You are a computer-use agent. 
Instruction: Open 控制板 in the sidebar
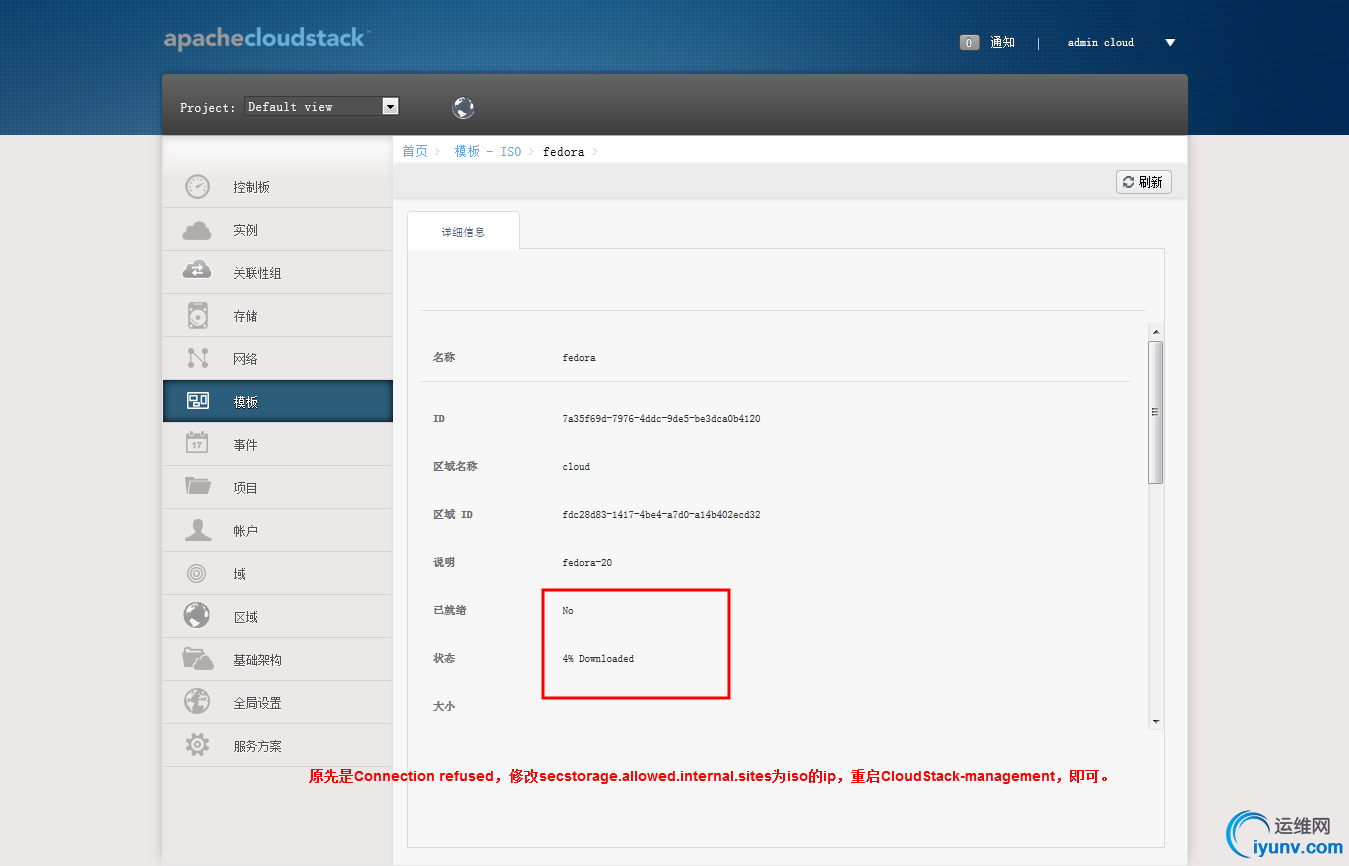[278, 187]
